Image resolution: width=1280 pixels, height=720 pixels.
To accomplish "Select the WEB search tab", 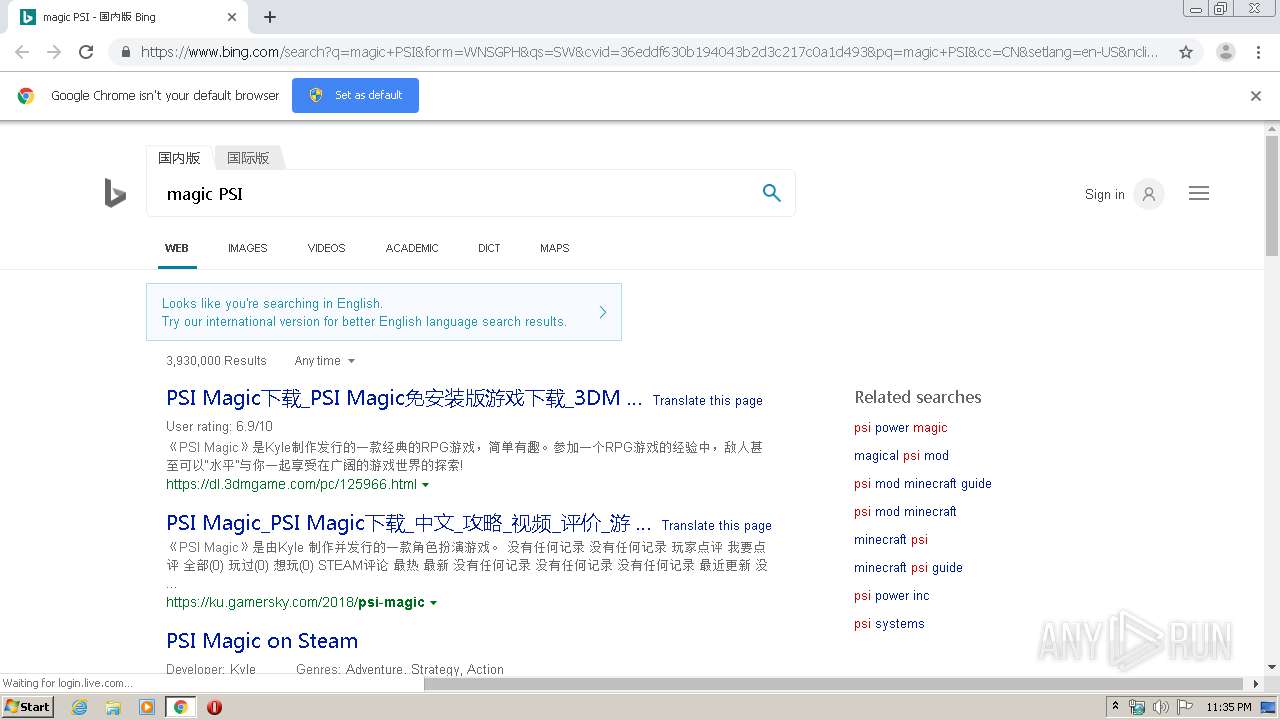I will pyautogui.click(x=177, y=248).
